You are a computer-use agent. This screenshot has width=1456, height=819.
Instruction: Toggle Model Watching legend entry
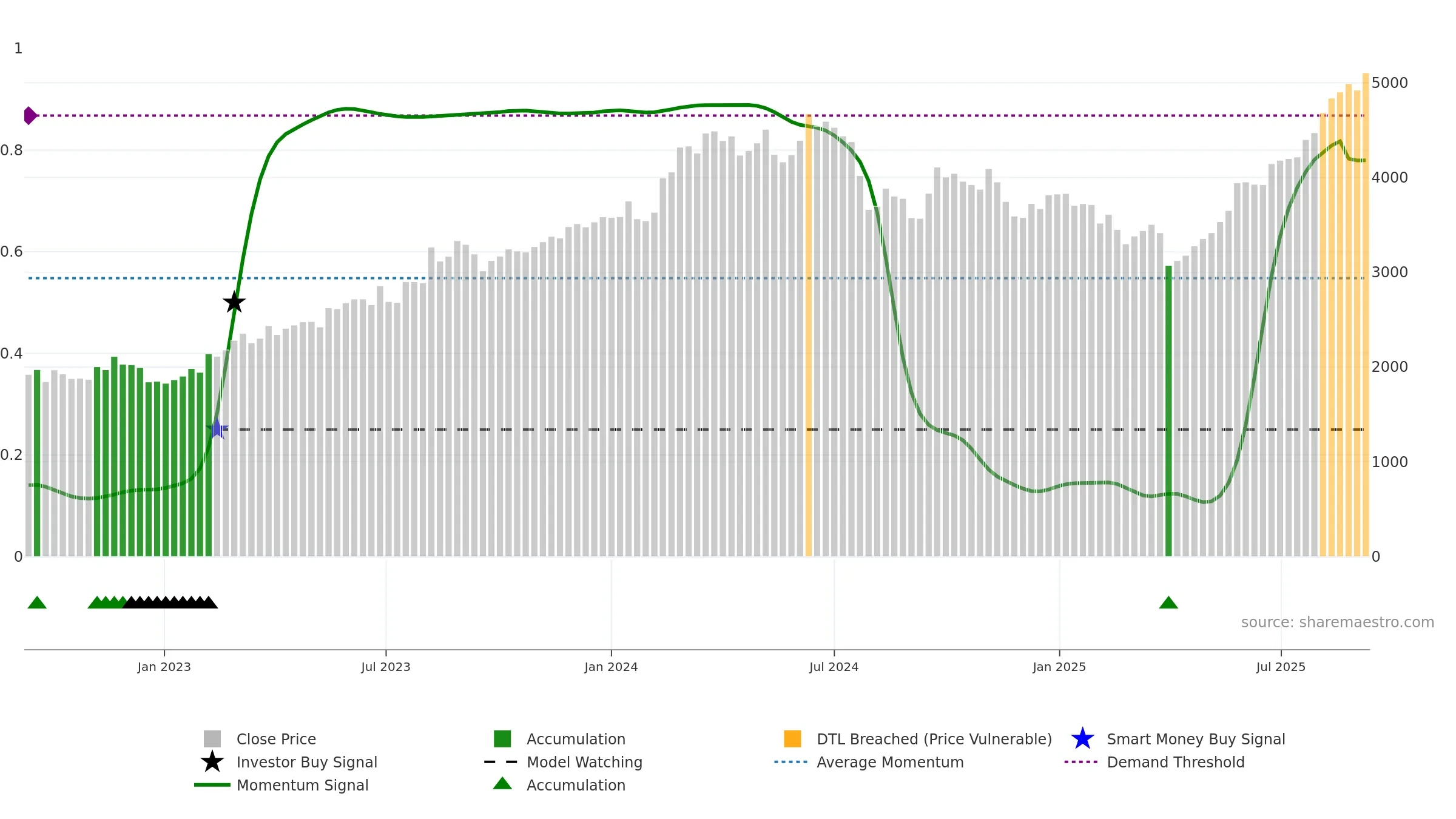tap(564, 762)
